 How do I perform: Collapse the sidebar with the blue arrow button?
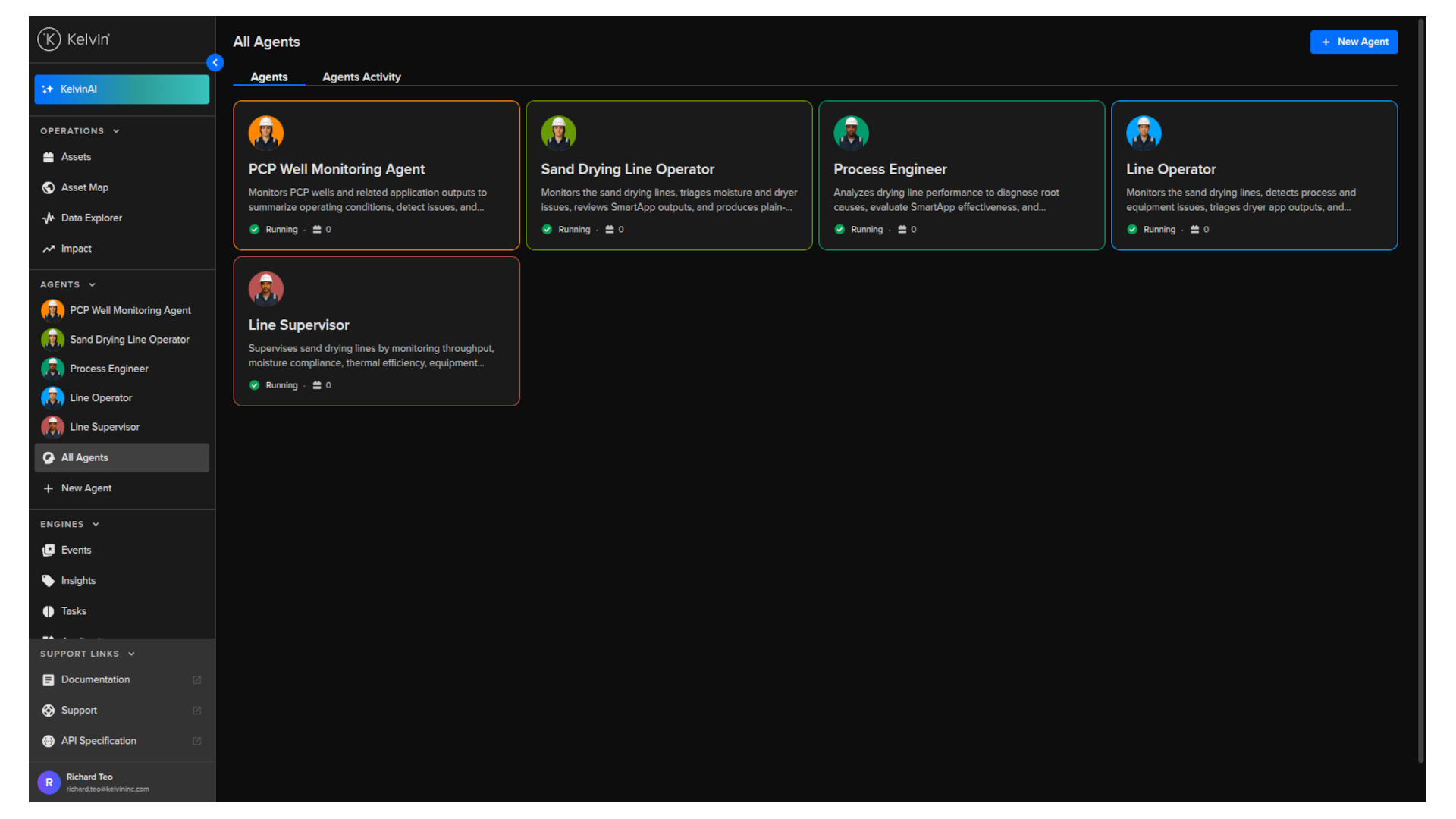click(x=215, y=62)
